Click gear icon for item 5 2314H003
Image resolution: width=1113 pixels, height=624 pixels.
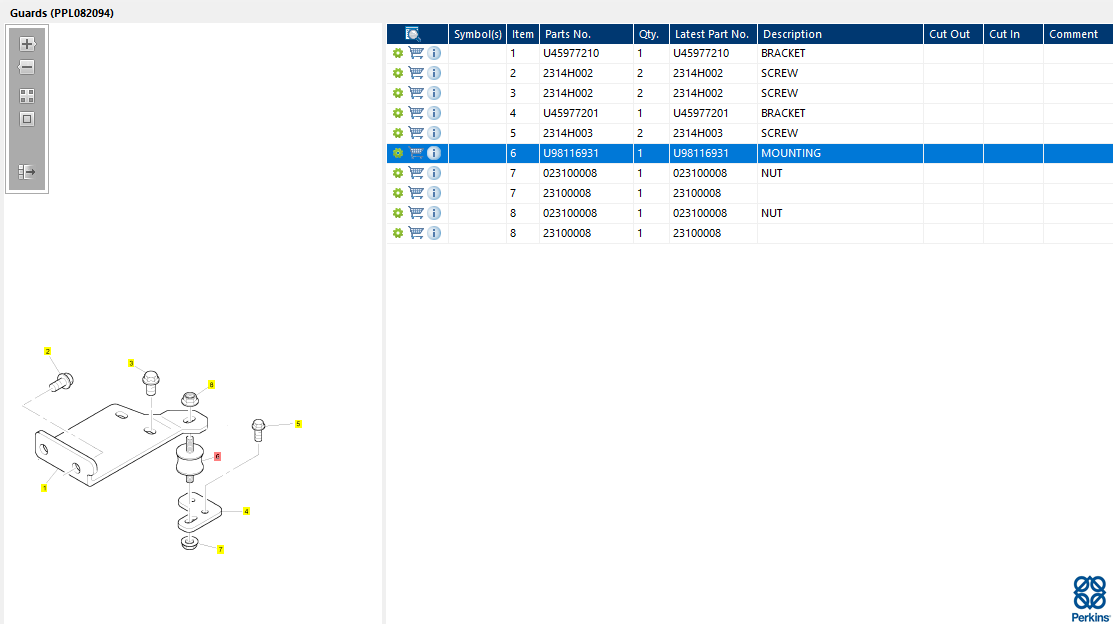[398, 133]
